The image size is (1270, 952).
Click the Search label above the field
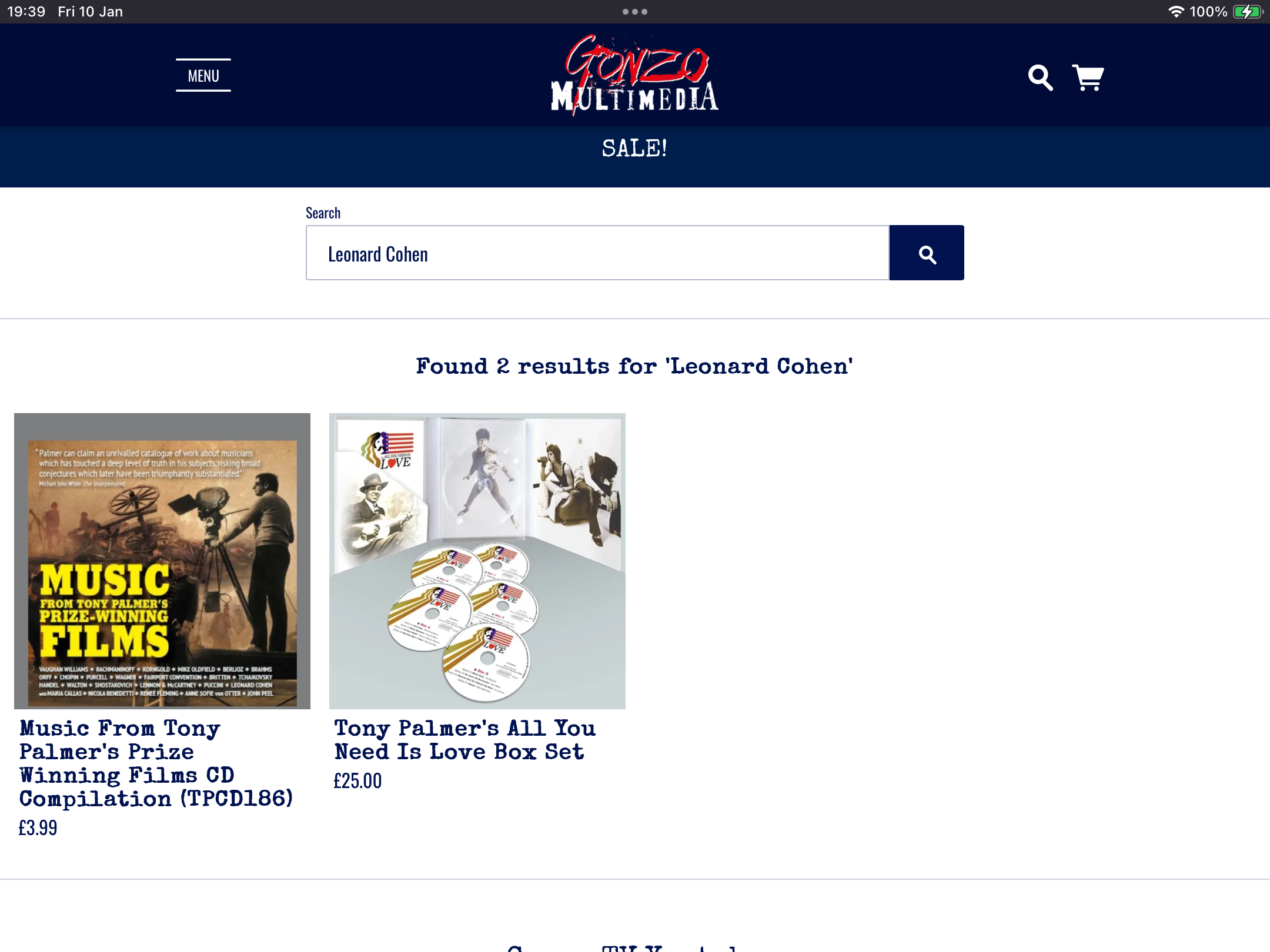point(323,213)
